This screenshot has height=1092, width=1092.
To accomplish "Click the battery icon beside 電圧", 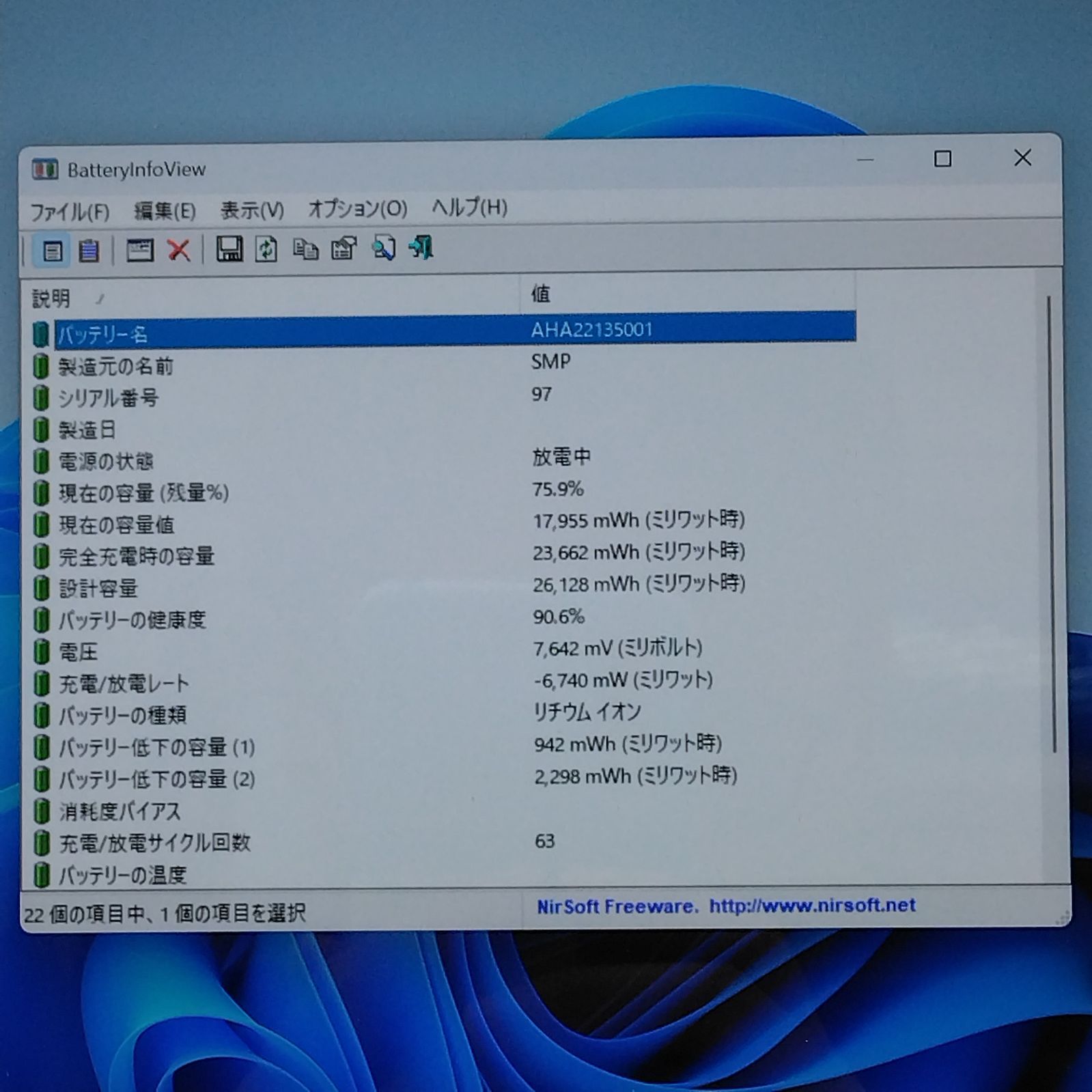I will (42, 652).
